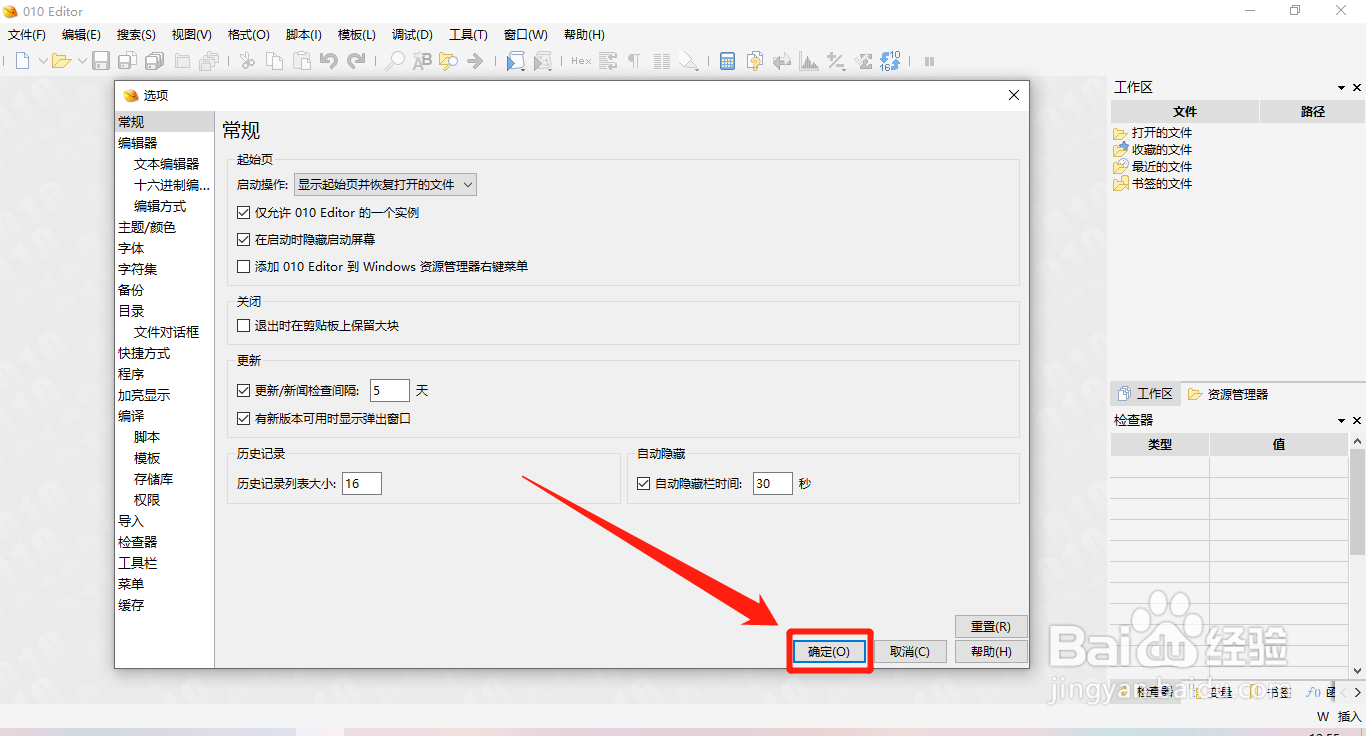Open the 模板(L) menu
The height and width of the screenshot is (736, 1366).
[357, 35]
